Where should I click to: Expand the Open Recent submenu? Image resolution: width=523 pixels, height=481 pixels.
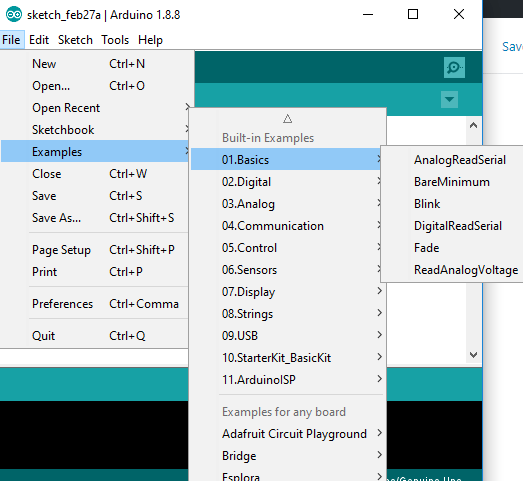click(95, 108)
